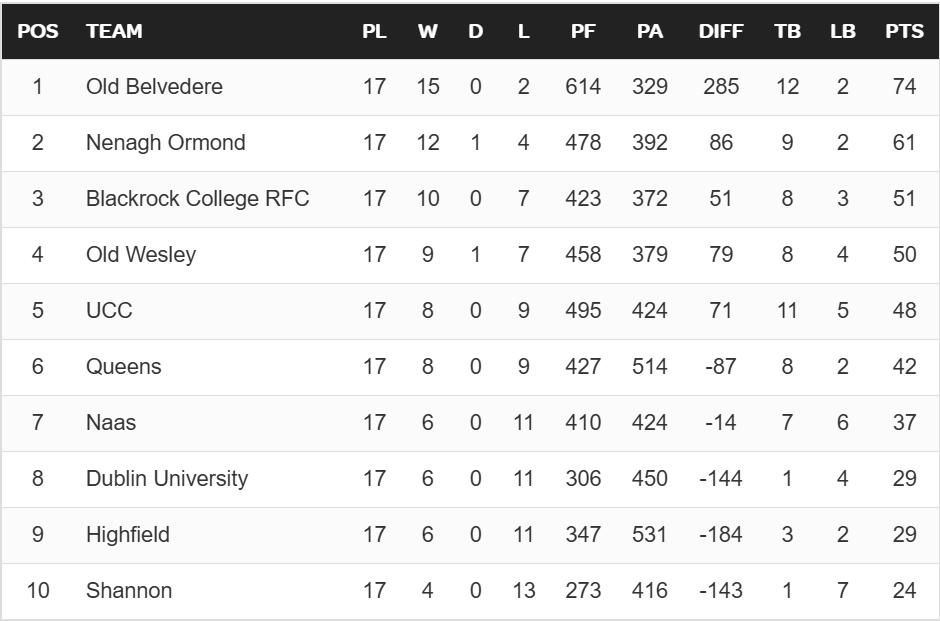
Task: Click the TEAM column header
Action: (x=114, y=31)
